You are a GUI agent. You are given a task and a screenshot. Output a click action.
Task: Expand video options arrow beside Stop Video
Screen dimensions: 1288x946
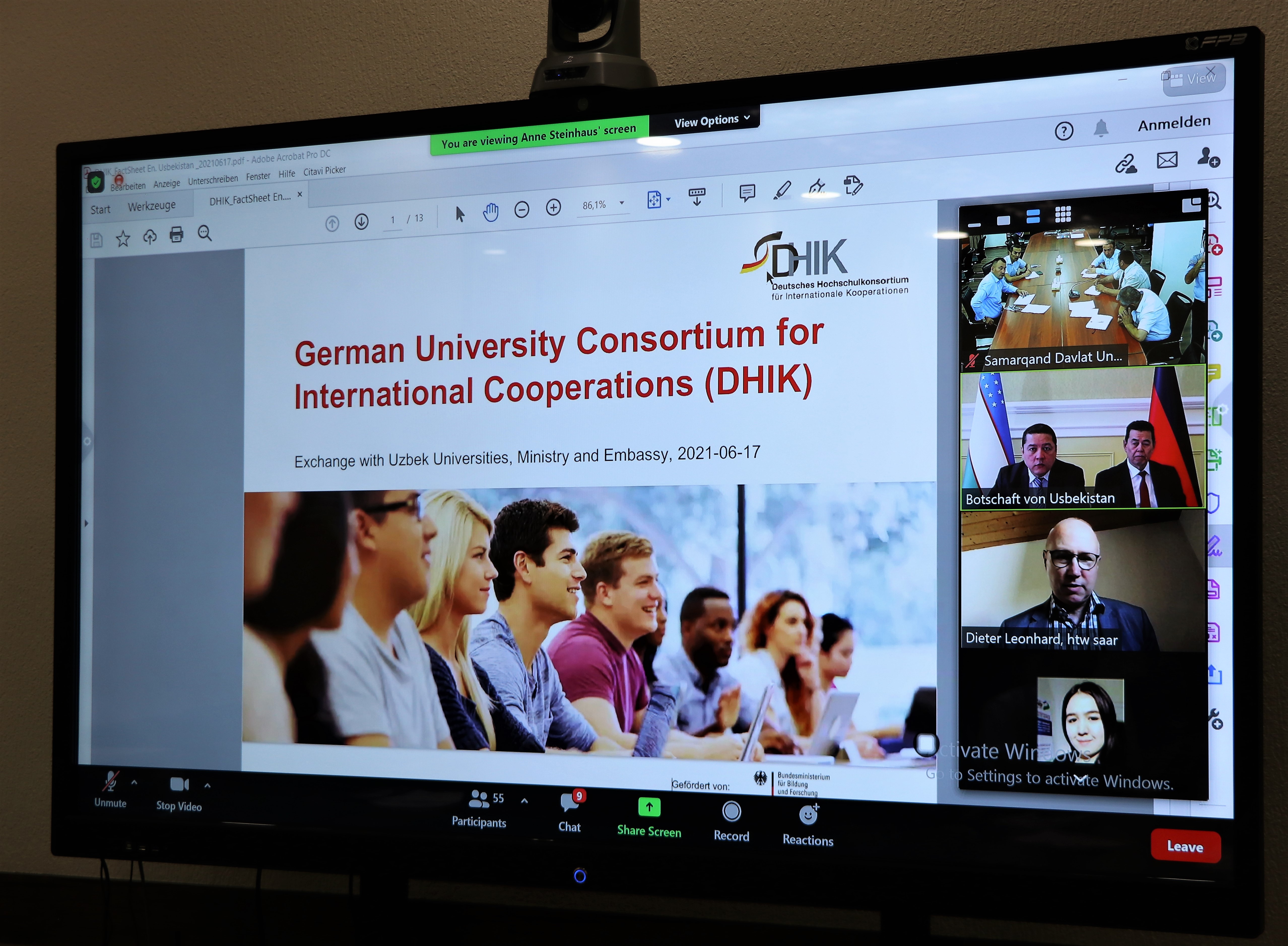point(207,786)
